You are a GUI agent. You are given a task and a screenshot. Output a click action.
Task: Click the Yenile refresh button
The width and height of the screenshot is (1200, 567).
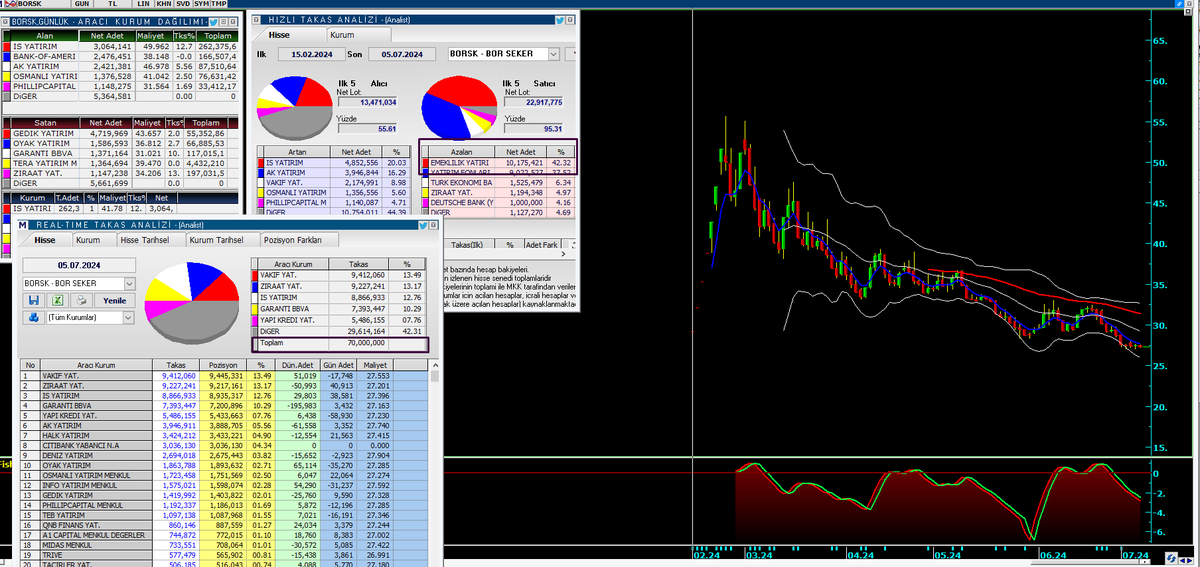click(115, 300)
